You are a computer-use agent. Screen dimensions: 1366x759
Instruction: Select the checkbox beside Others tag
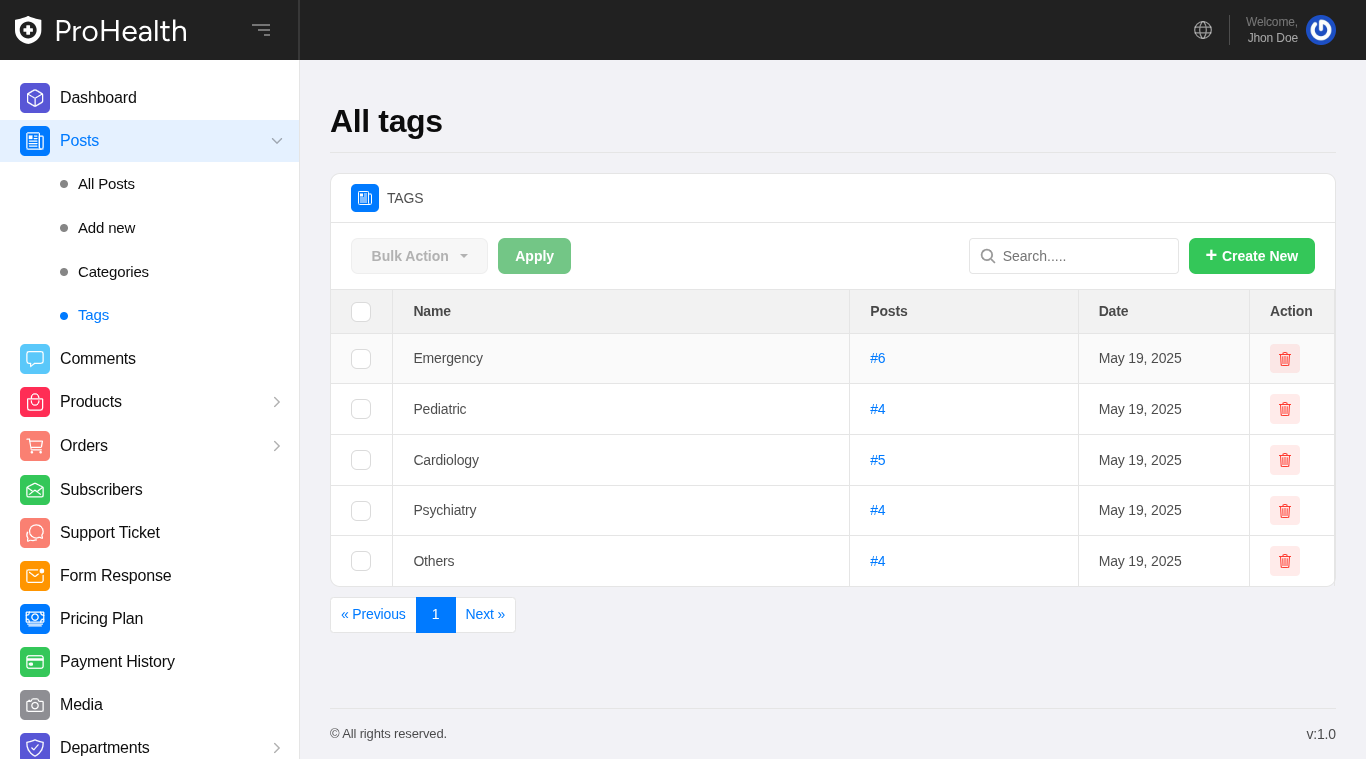click(361, 561)
